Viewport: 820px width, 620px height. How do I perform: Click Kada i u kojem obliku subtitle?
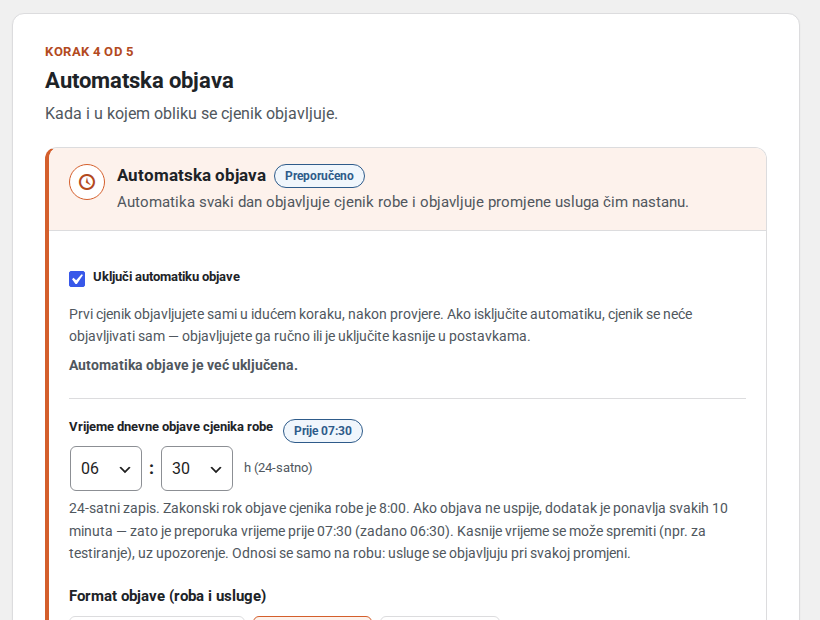pyautogui.click(x=191, y=113)
